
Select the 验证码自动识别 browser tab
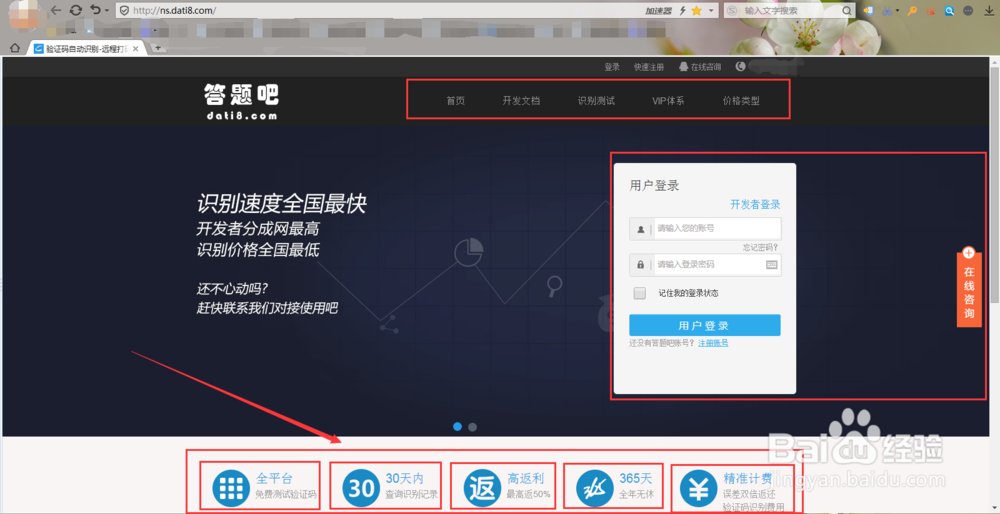pyautogui.click(x=85, y=48)
